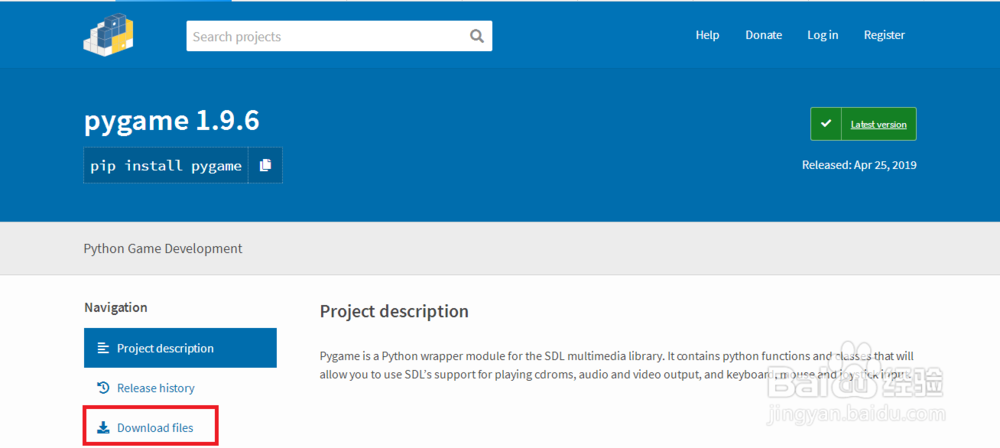The width and height of the screenshot is (1000, 448).
Task: Click the Python Game Development summary text
Action: pyautogui.click(x=163, y=248)
